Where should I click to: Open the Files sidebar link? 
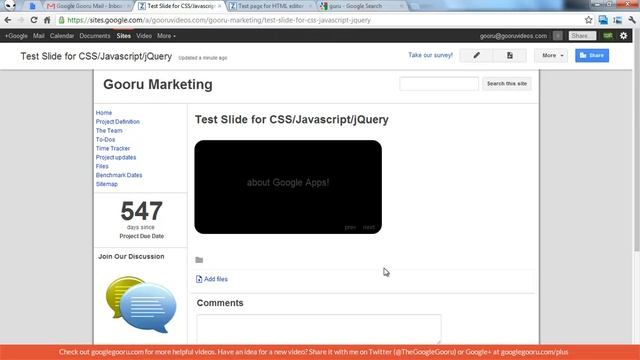pyautogui.click(x=102, y=167)
